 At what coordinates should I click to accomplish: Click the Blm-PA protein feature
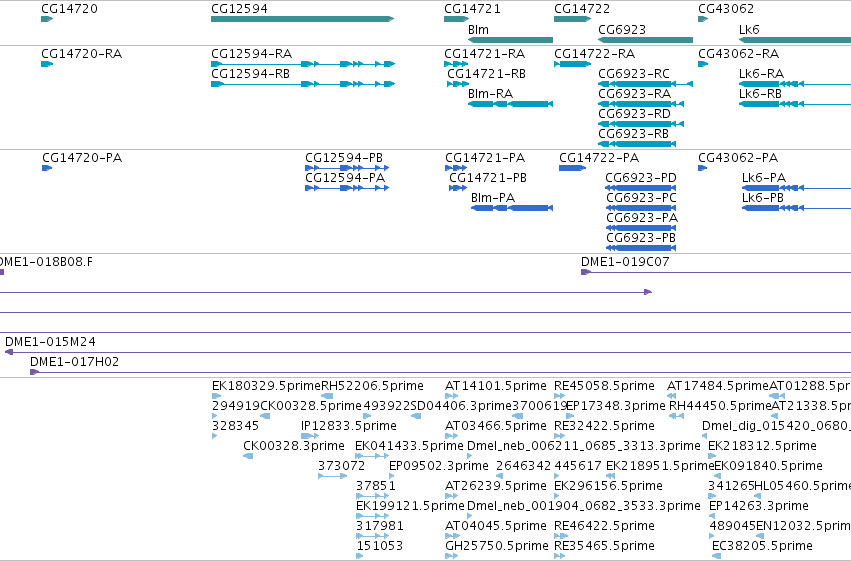coord(512,208)
